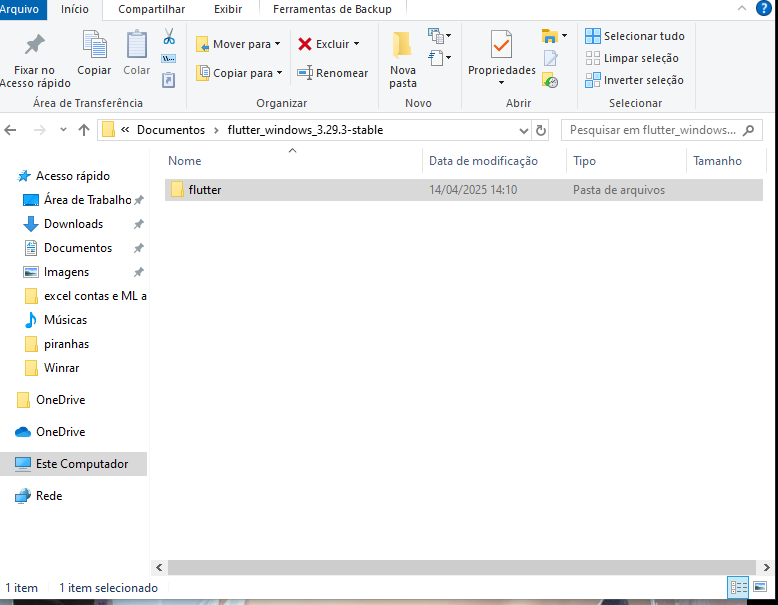Click Documentos in the address path

point(171,130)
